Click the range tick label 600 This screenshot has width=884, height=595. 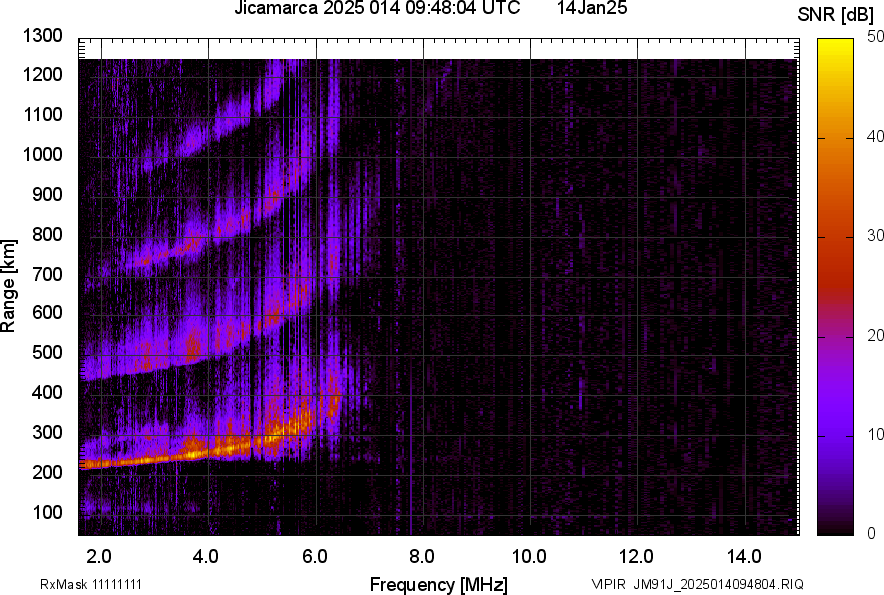pyautogui.click(x=47, y=312)
